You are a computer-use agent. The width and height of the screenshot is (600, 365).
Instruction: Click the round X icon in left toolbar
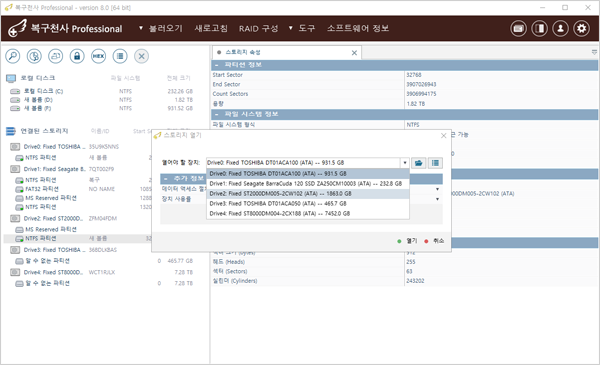tap(141, 56)
